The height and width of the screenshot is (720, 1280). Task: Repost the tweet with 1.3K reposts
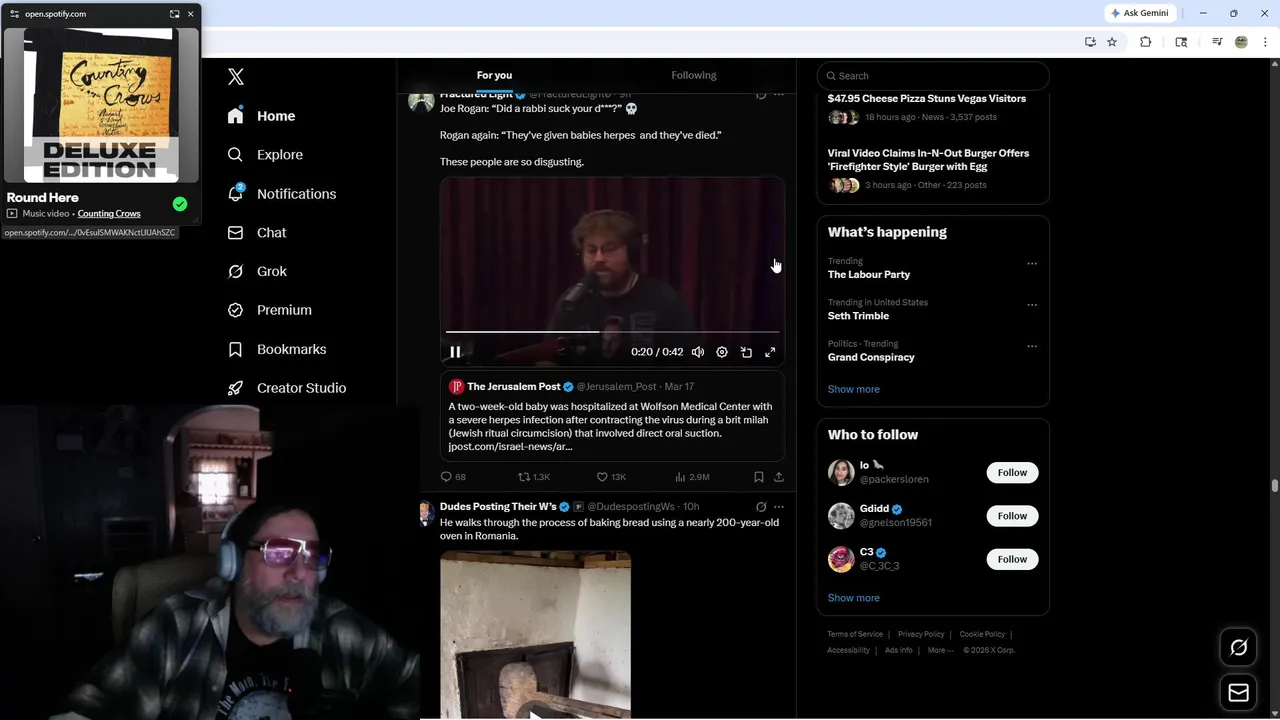coord(534,477)
